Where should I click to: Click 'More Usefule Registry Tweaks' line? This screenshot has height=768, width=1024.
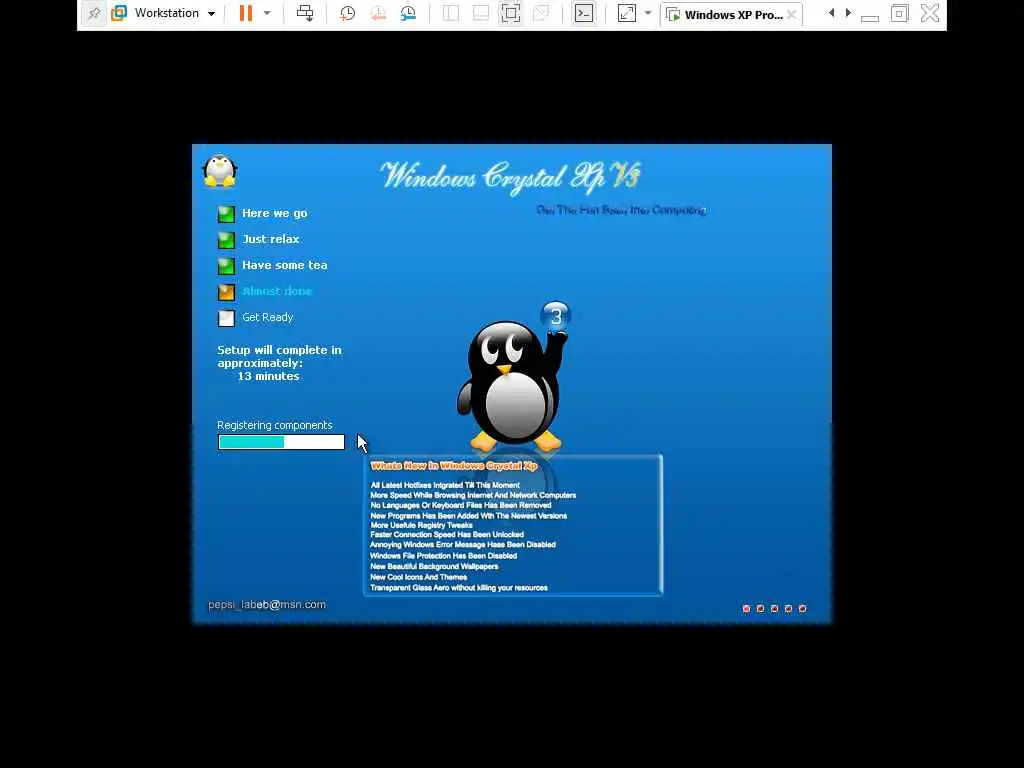[x=421, y=525]
